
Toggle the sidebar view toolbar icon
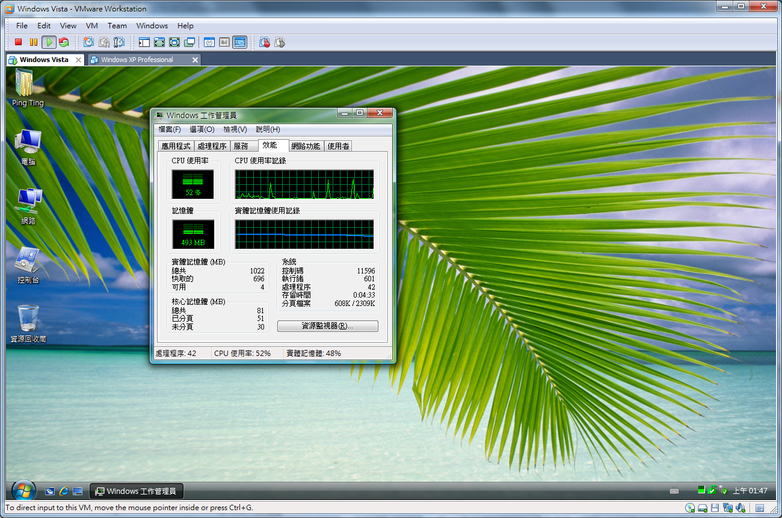click(x=144, y=42)
